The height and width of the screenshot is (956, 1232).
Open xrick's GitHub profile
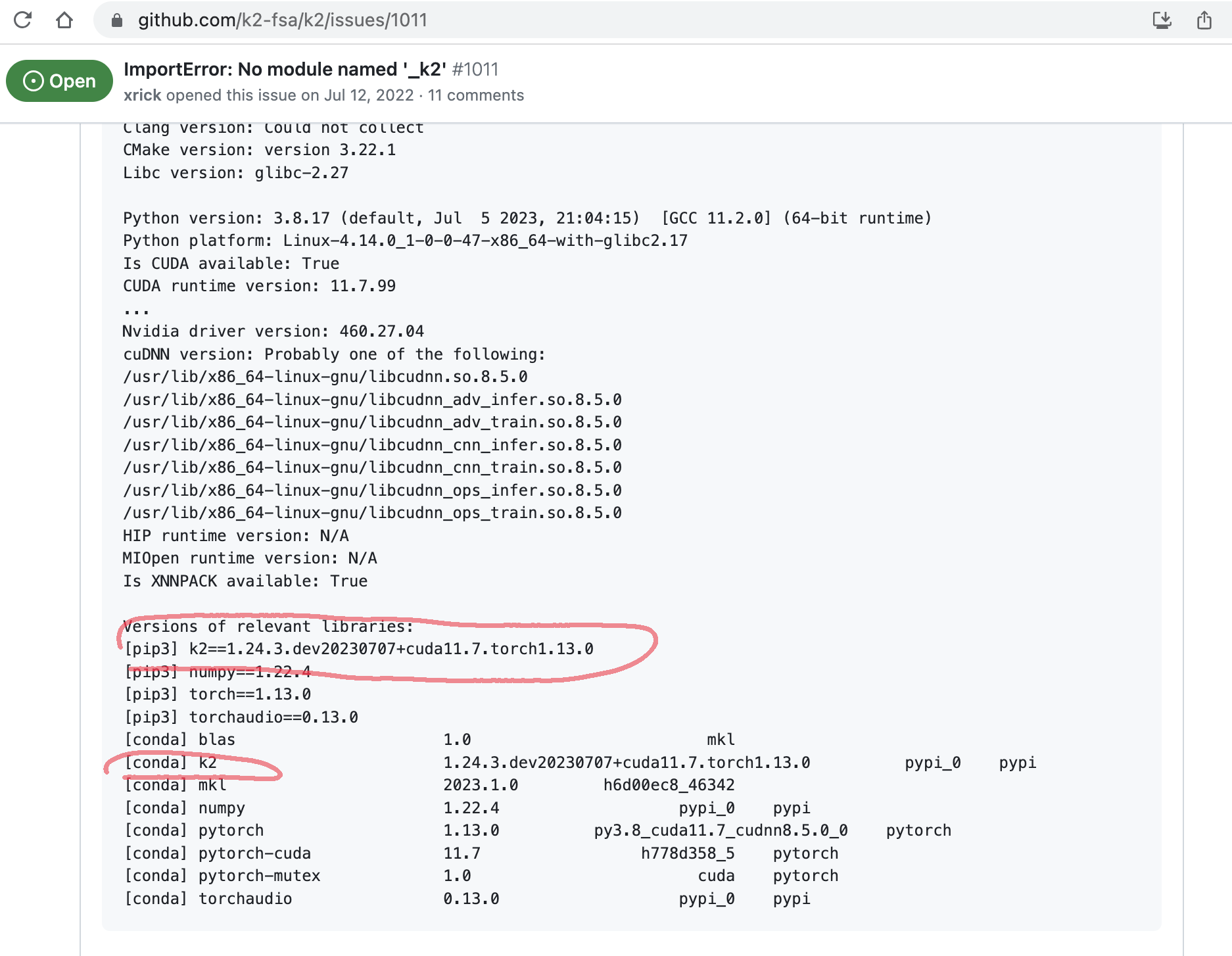click(142, 95)
